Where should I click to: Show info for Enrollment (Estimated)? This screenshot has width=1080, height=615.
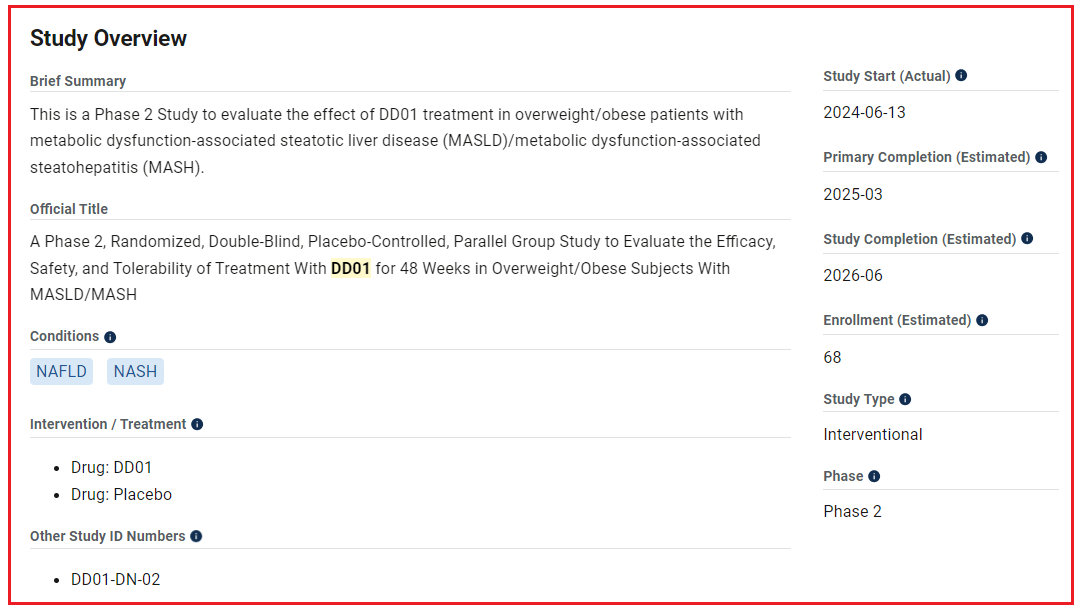coord(982,320)
